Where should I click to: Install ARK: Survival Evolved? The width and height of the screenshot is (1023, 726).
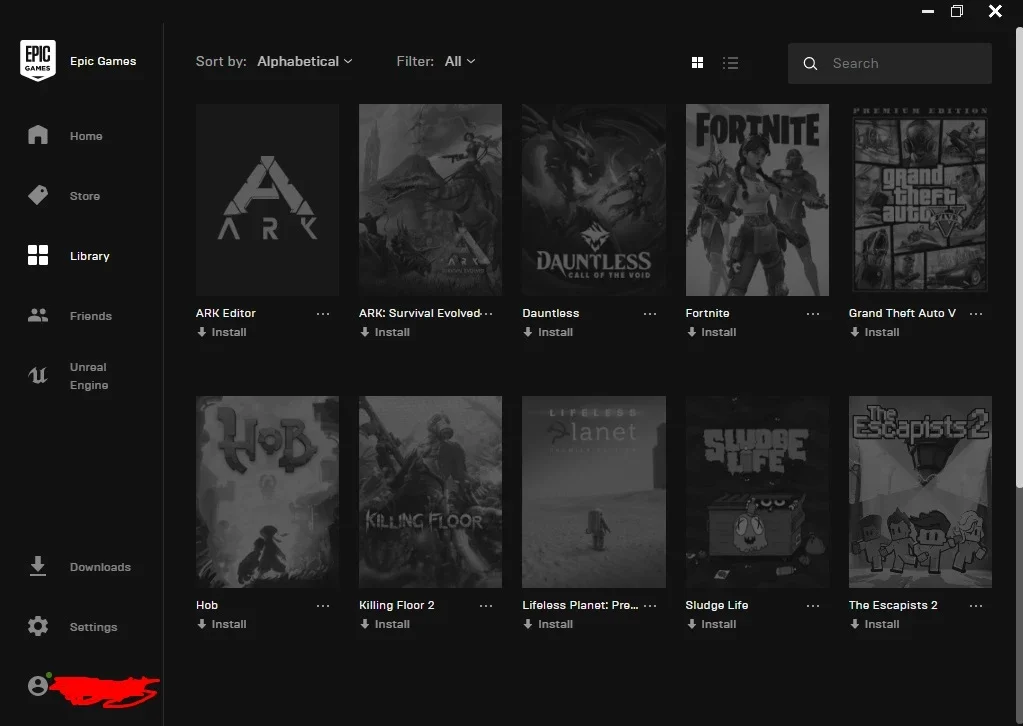pos(385,332)
